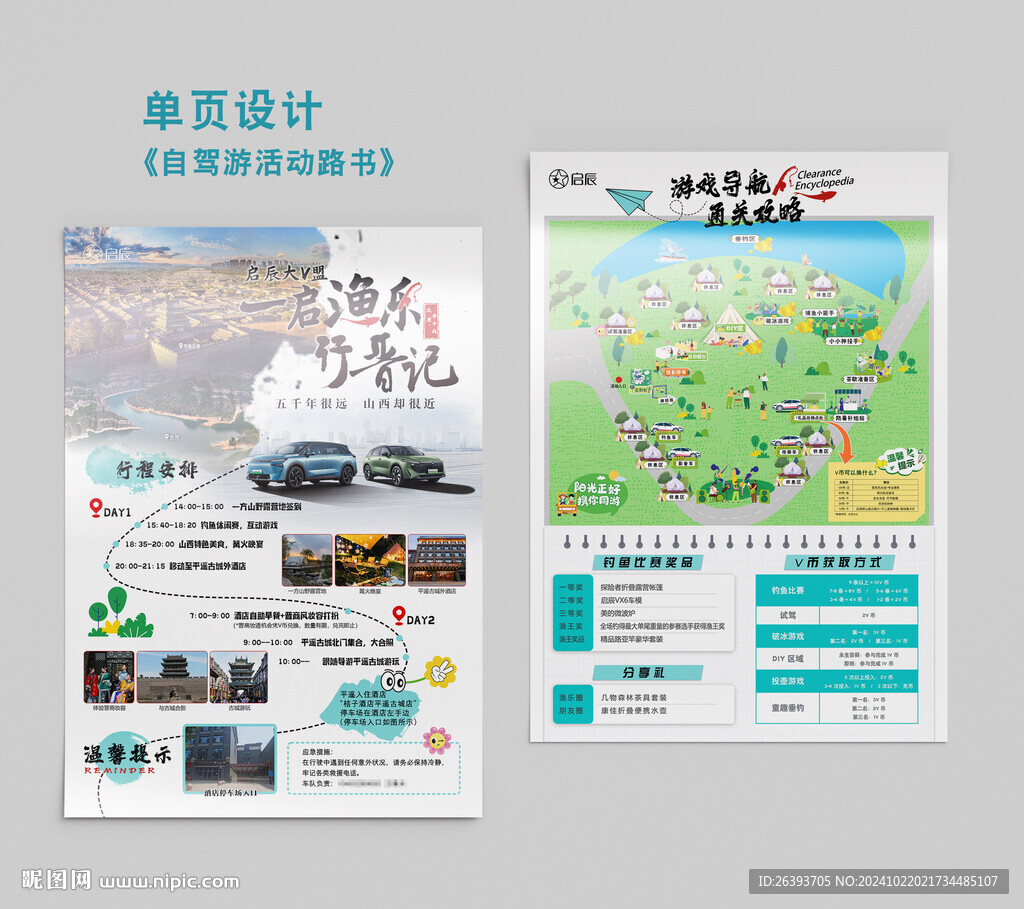
Task: Click the 18:35-20:00 山西特色美食 schedule line
Action: 194,544
